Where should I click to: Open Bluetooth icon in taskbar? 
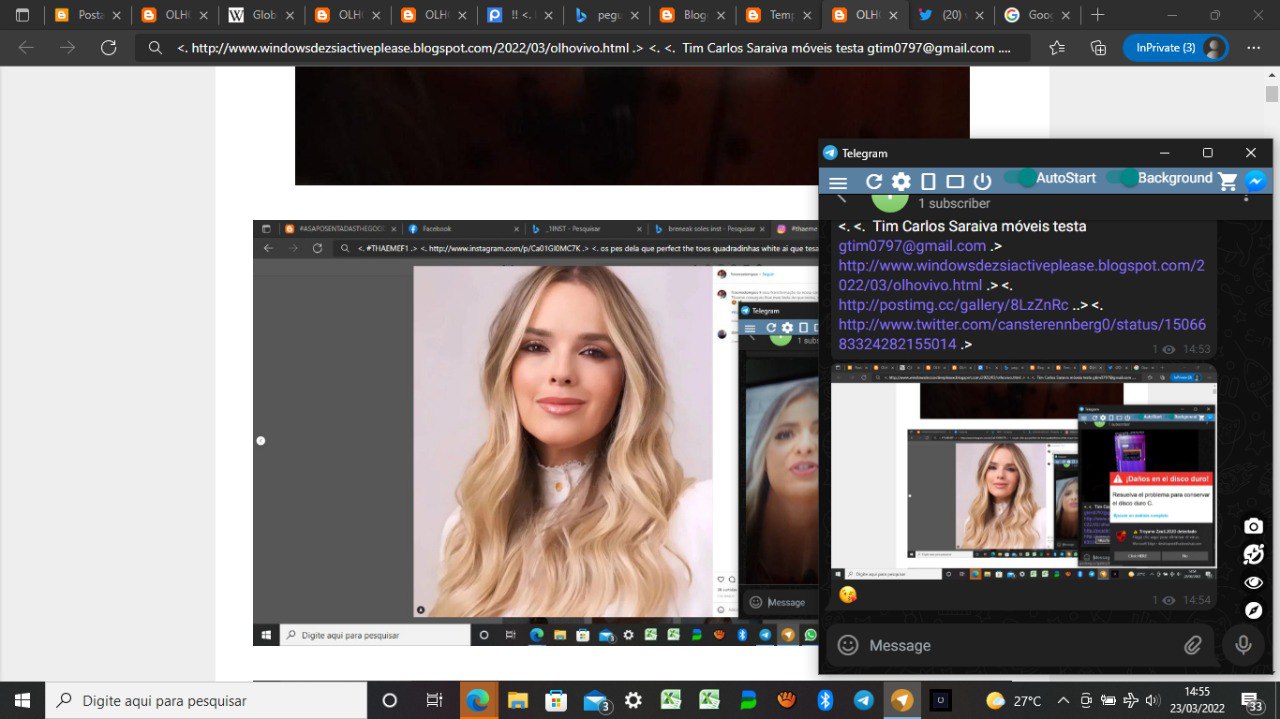point(825,700)
